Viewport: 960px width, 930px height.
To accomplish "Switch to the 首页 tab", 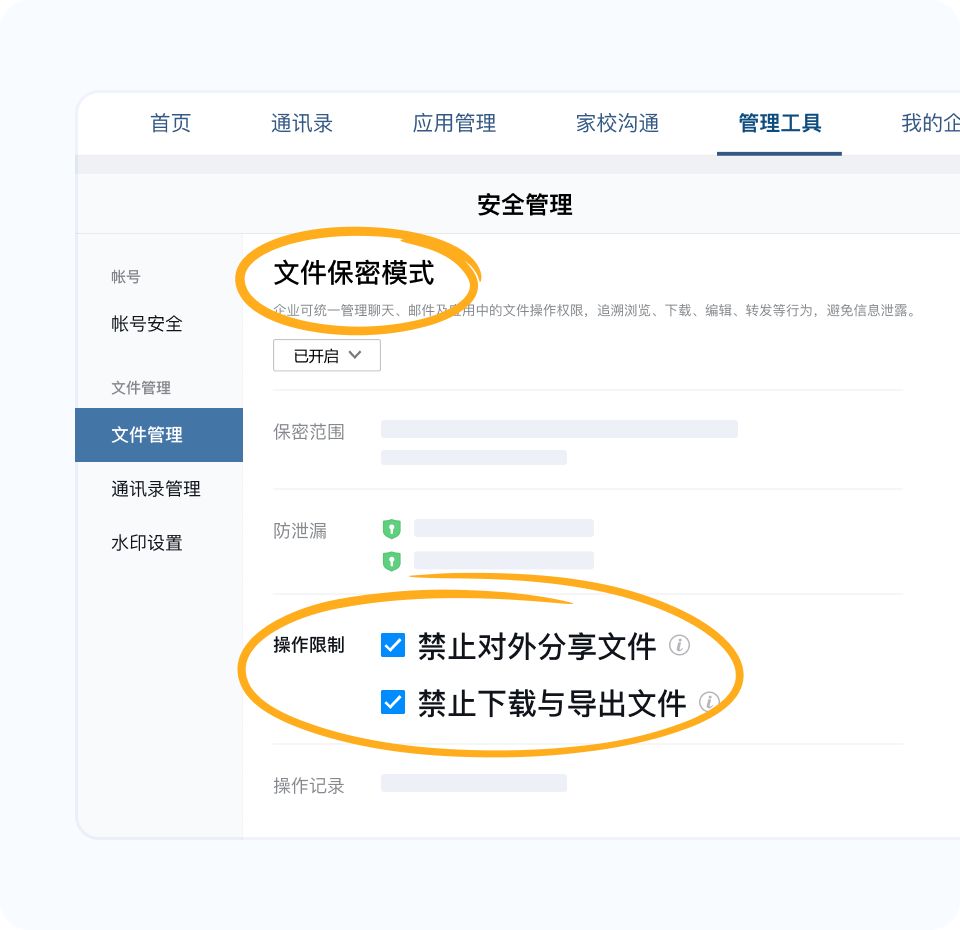I will [x=170, y=123].
